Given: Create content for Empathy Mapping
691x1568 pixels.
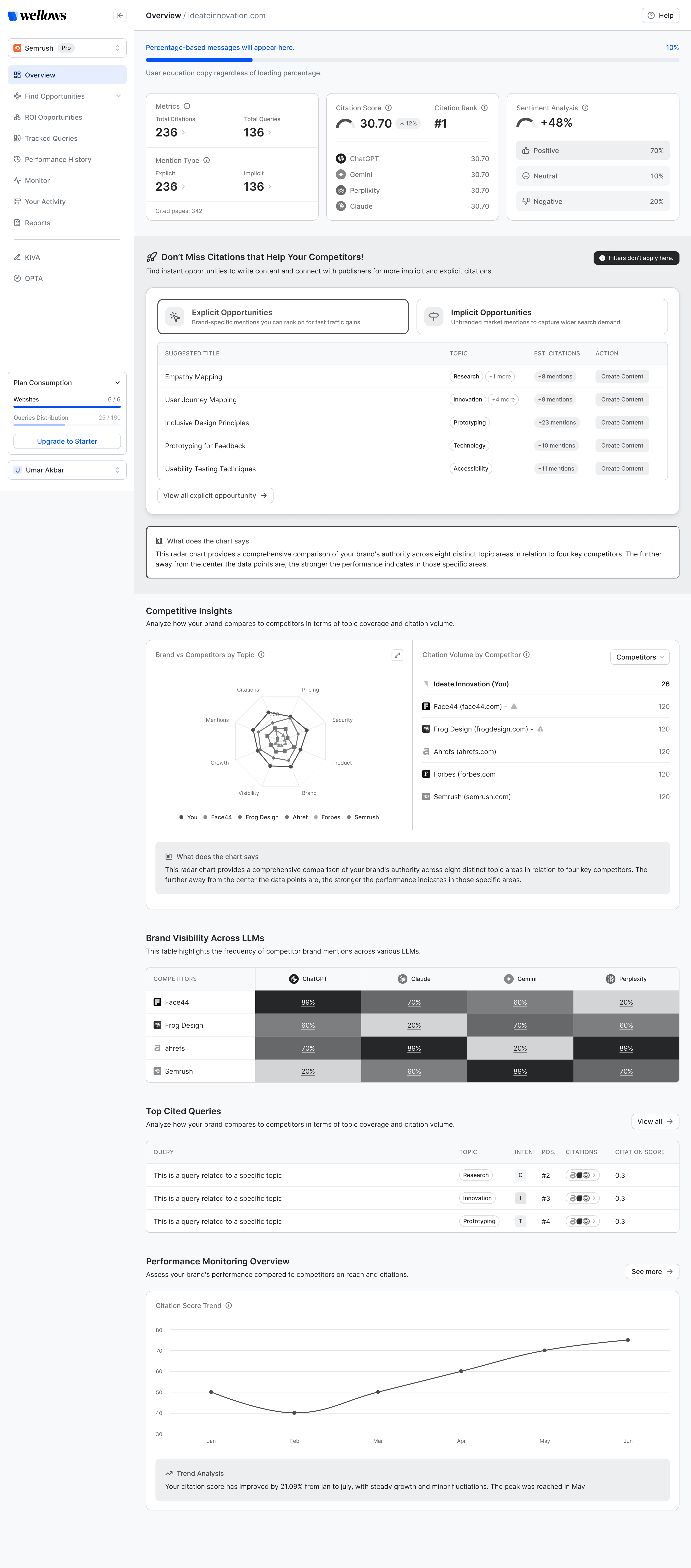Looking at the screenshot, I should 622,376.
